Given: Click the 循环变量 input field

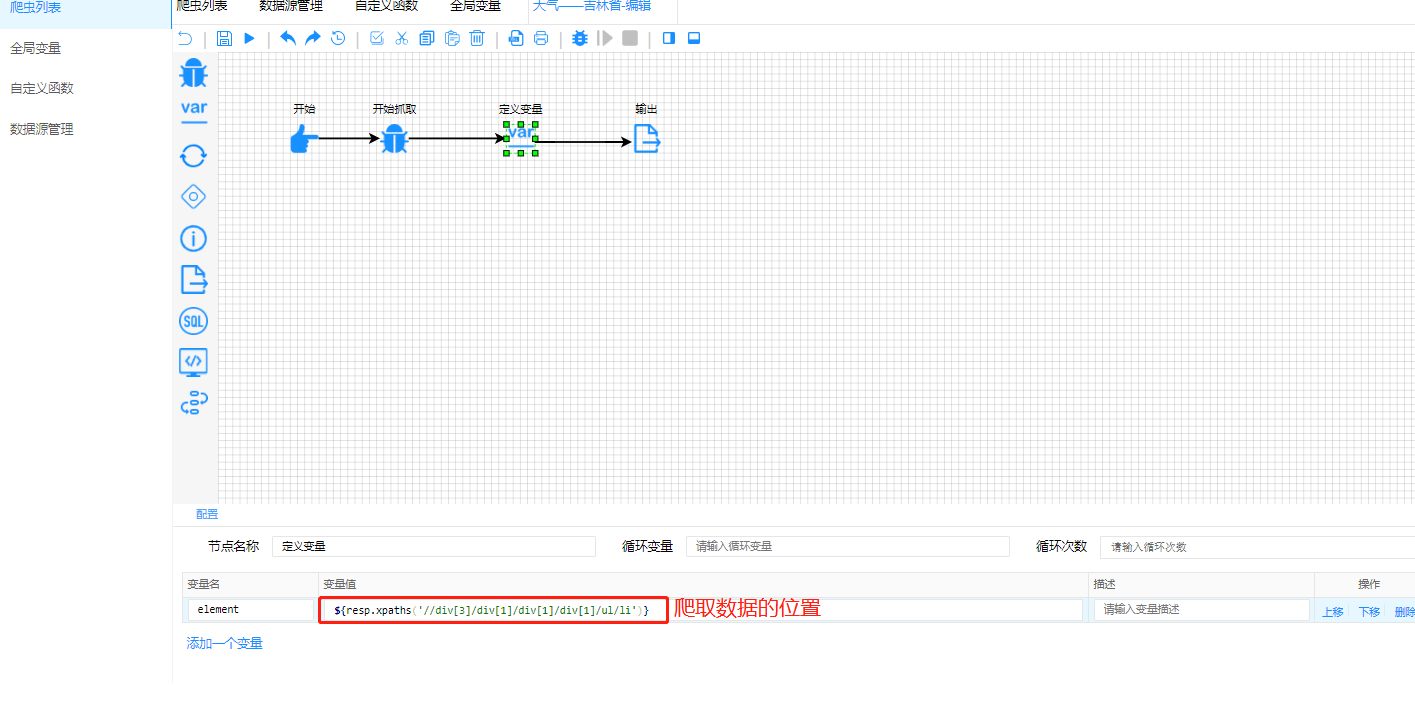Looking at the screenshot, I should click(x=848, y=546).
